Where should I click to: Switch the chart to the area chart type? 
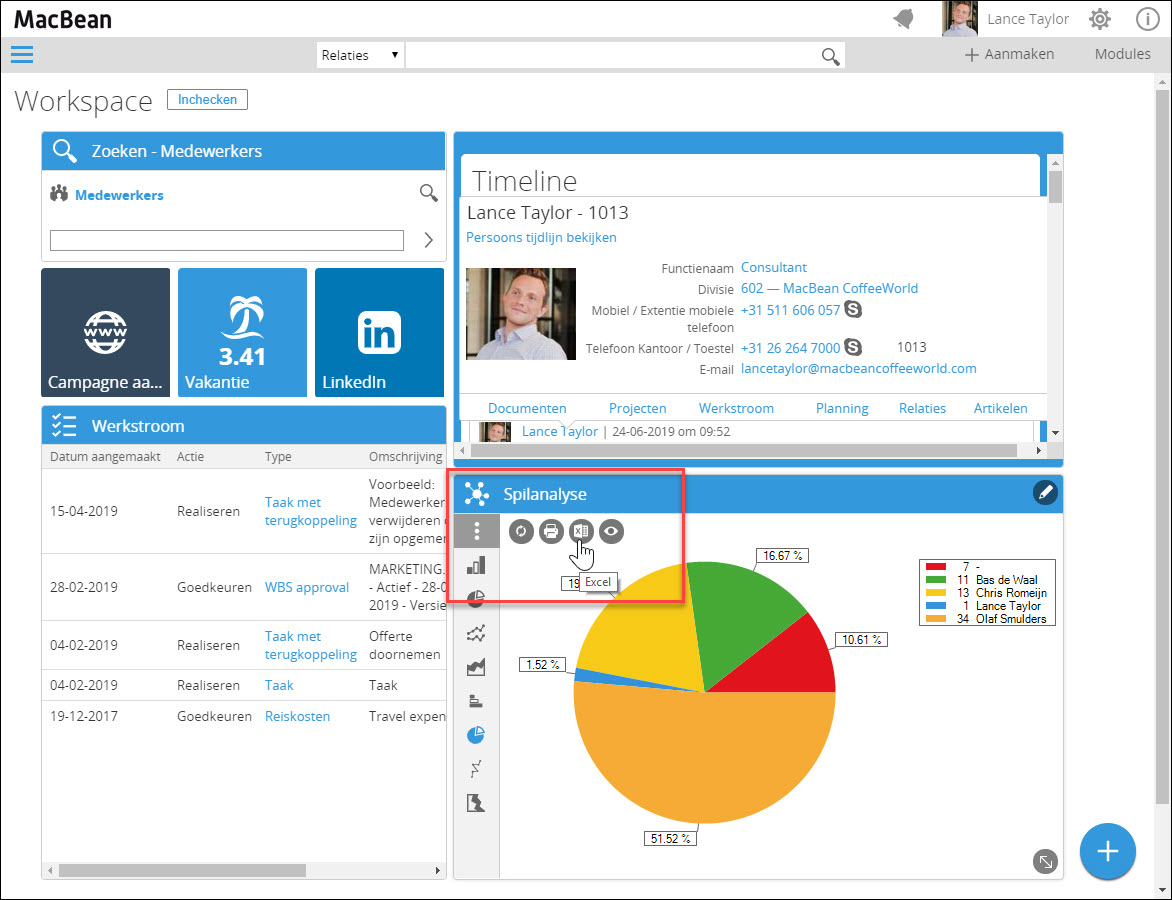click(x=476, y=667)
